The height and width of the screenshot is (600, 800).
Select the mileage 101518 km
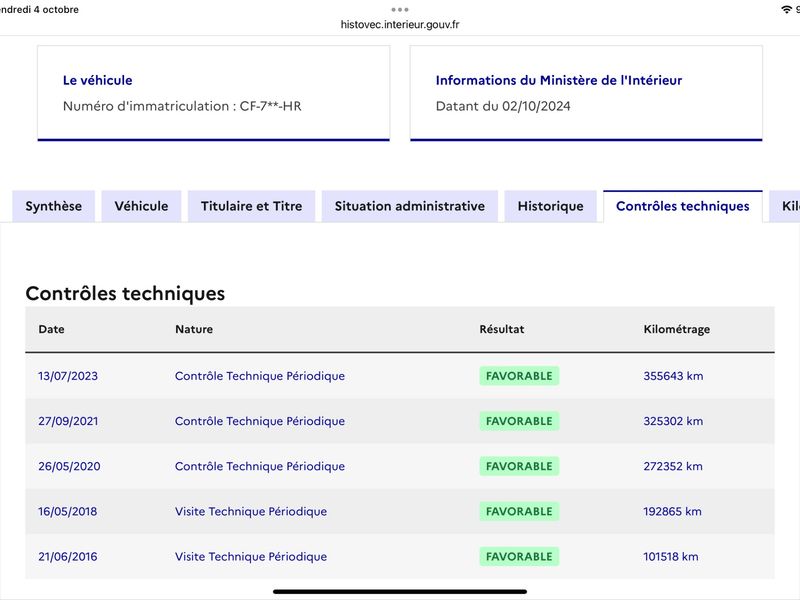coord(670,557)
